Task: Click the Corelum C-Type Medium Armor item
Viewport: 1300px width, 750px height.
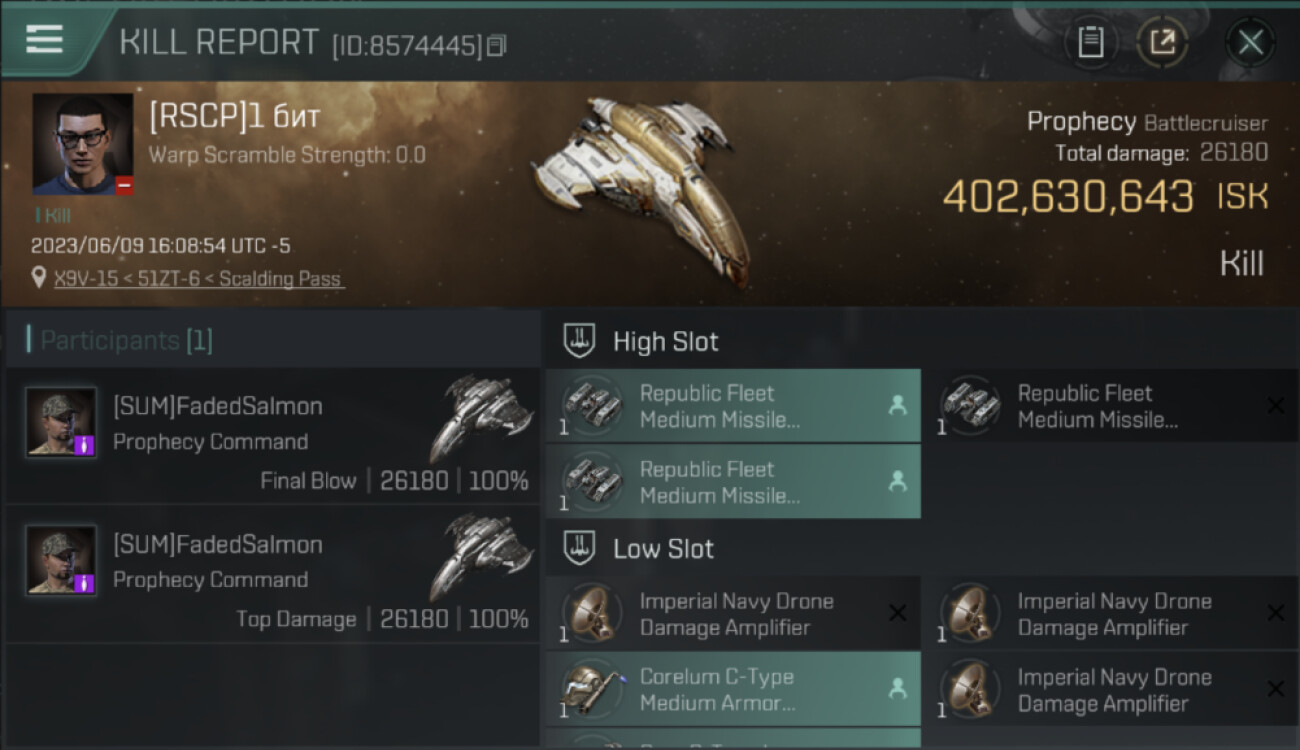Action: tap(732, 689)
